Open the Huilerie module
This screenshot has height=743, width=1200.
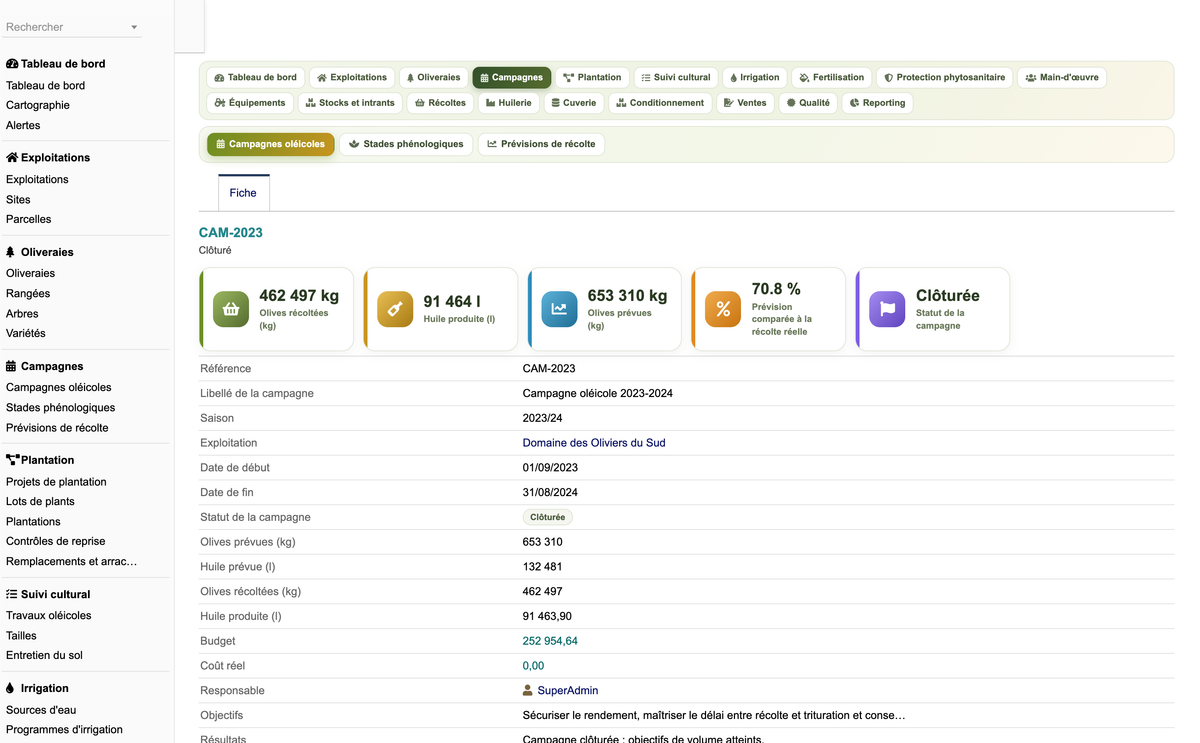coord(508,102)
